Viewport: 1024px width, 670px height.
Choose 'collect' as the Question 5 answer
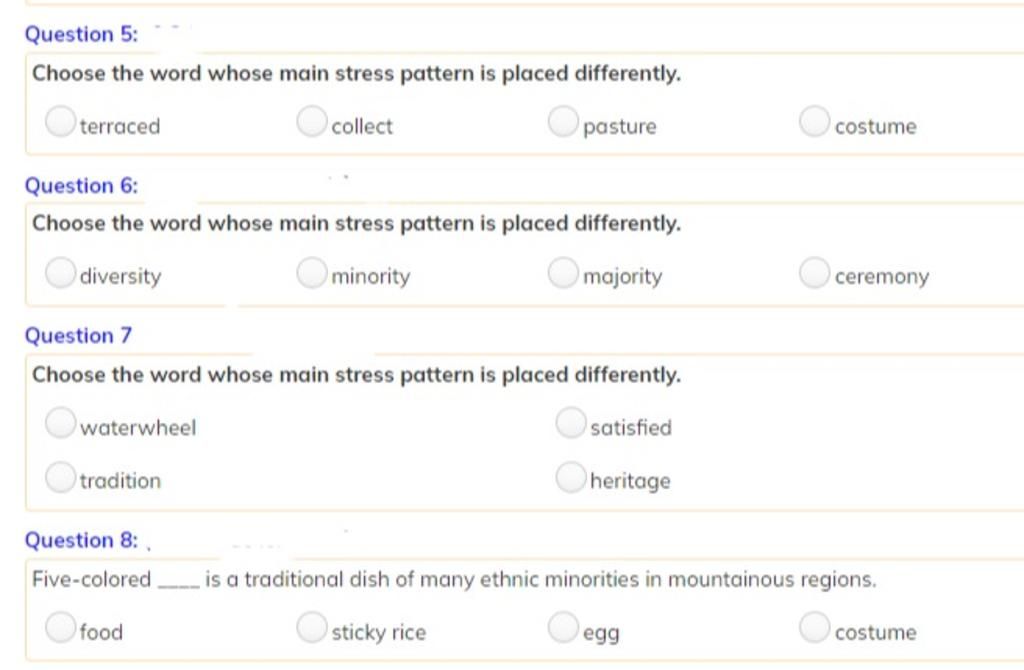click(x=312, y=121)
